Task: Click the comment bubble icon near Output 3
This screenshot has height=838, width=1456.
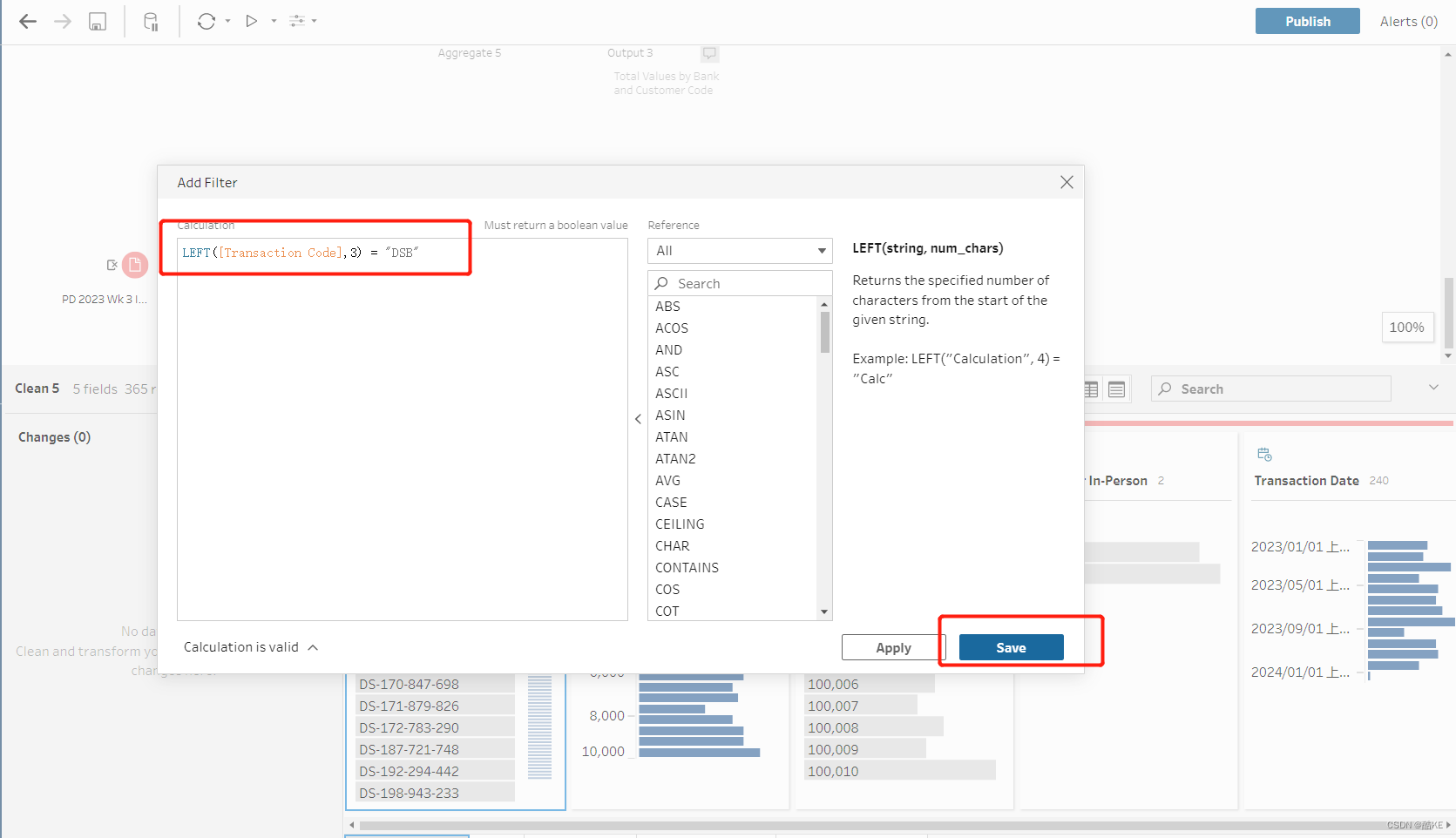Action: (709, 52)
